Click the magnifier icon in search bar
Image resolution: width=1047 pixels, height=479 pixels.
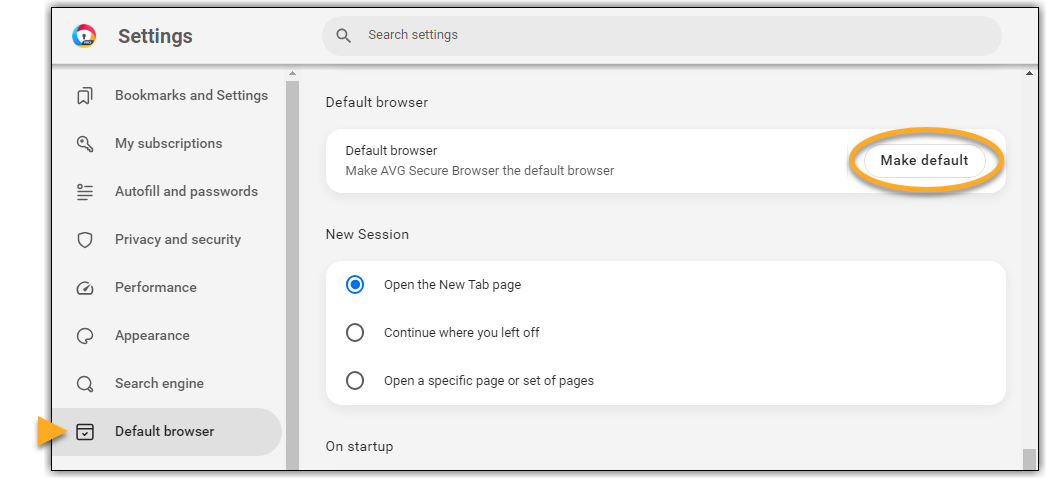click(344, 35)
